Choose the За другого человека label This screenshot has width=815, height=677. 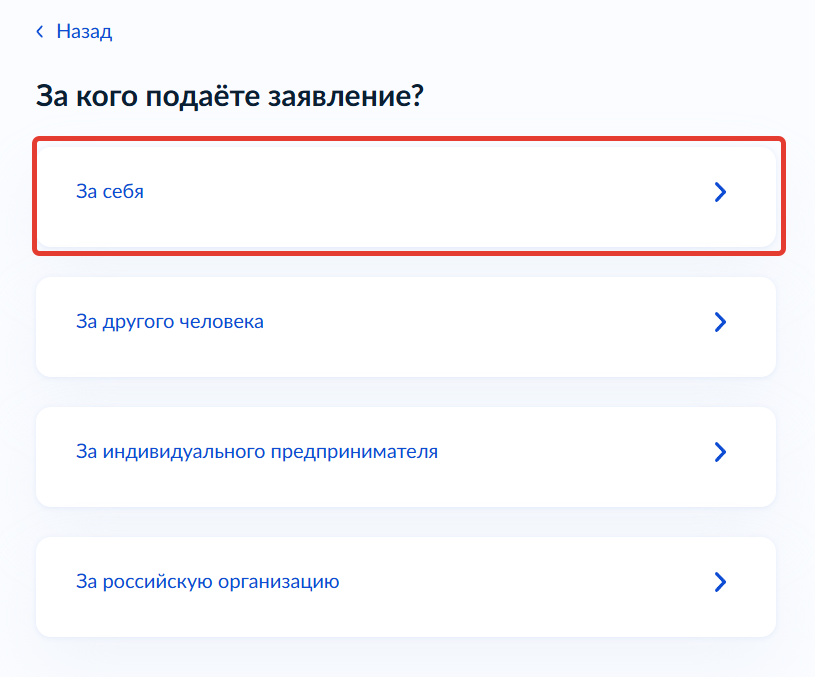170,322
